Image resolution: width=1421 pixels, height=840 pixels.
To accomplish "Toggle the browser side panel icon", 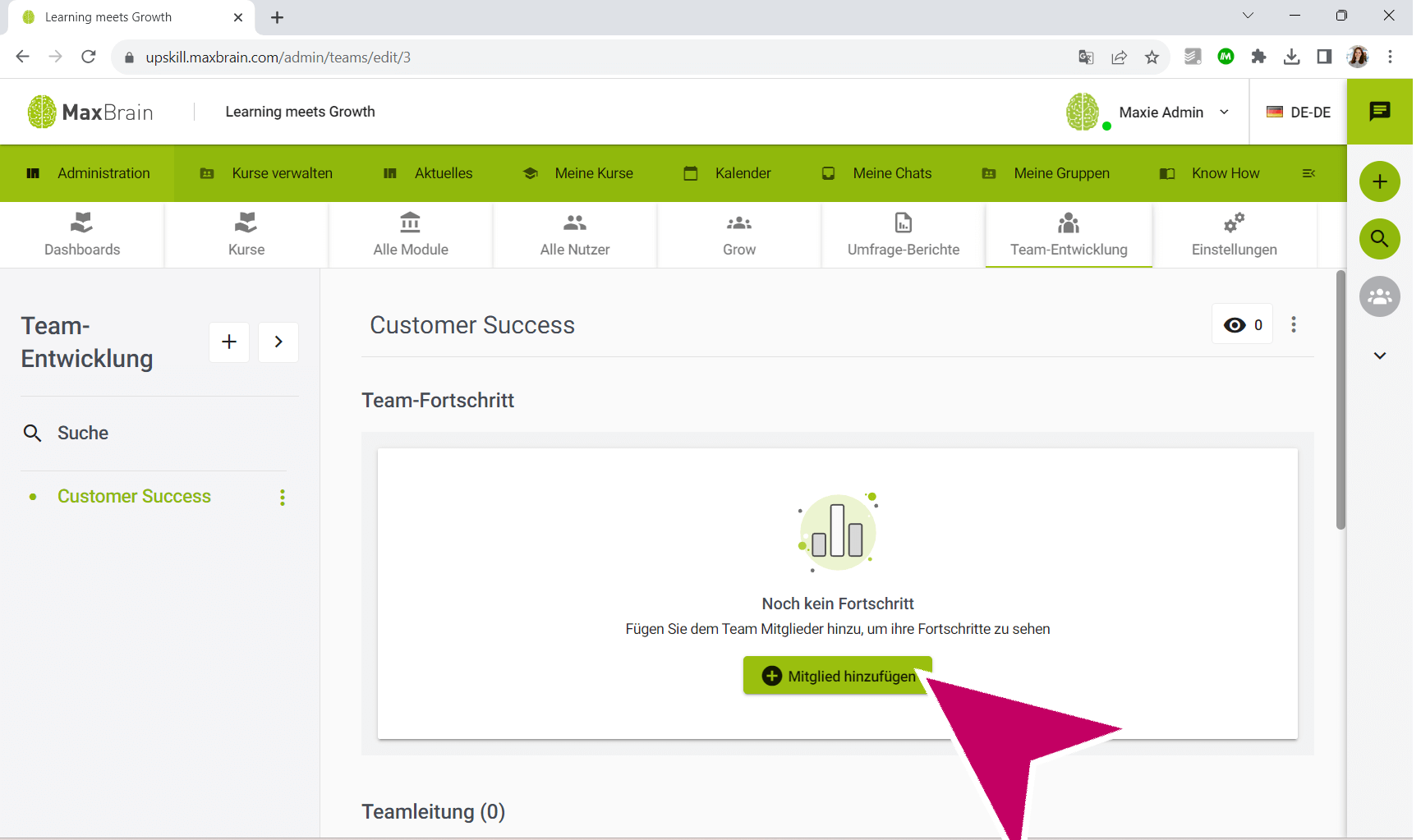I will click(x=1324, y=57).
